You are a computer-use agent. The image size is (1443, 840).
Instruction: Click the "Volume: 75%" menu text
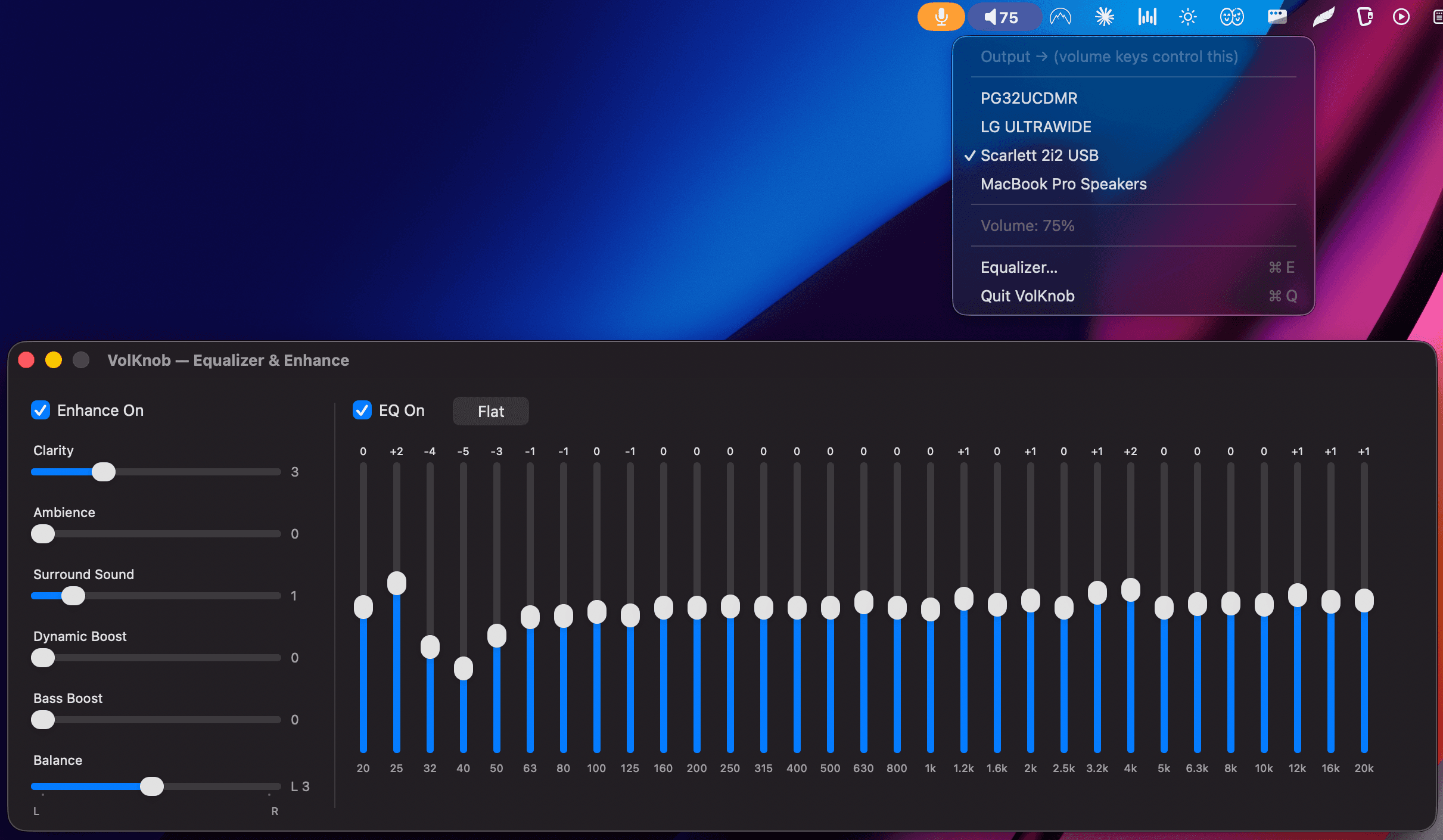[1028, 226]
